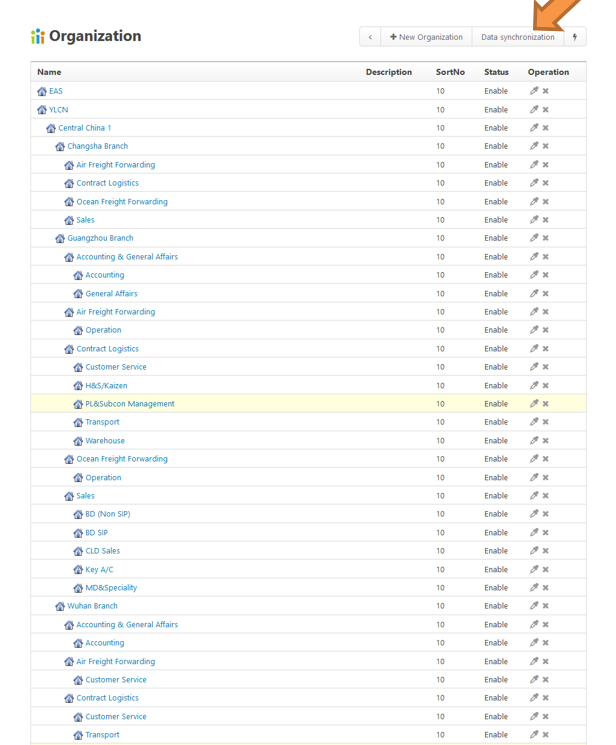Viewport: 616px width, 745px height.
Task: Delete the EAS organization
Action: tap(546, 91)
